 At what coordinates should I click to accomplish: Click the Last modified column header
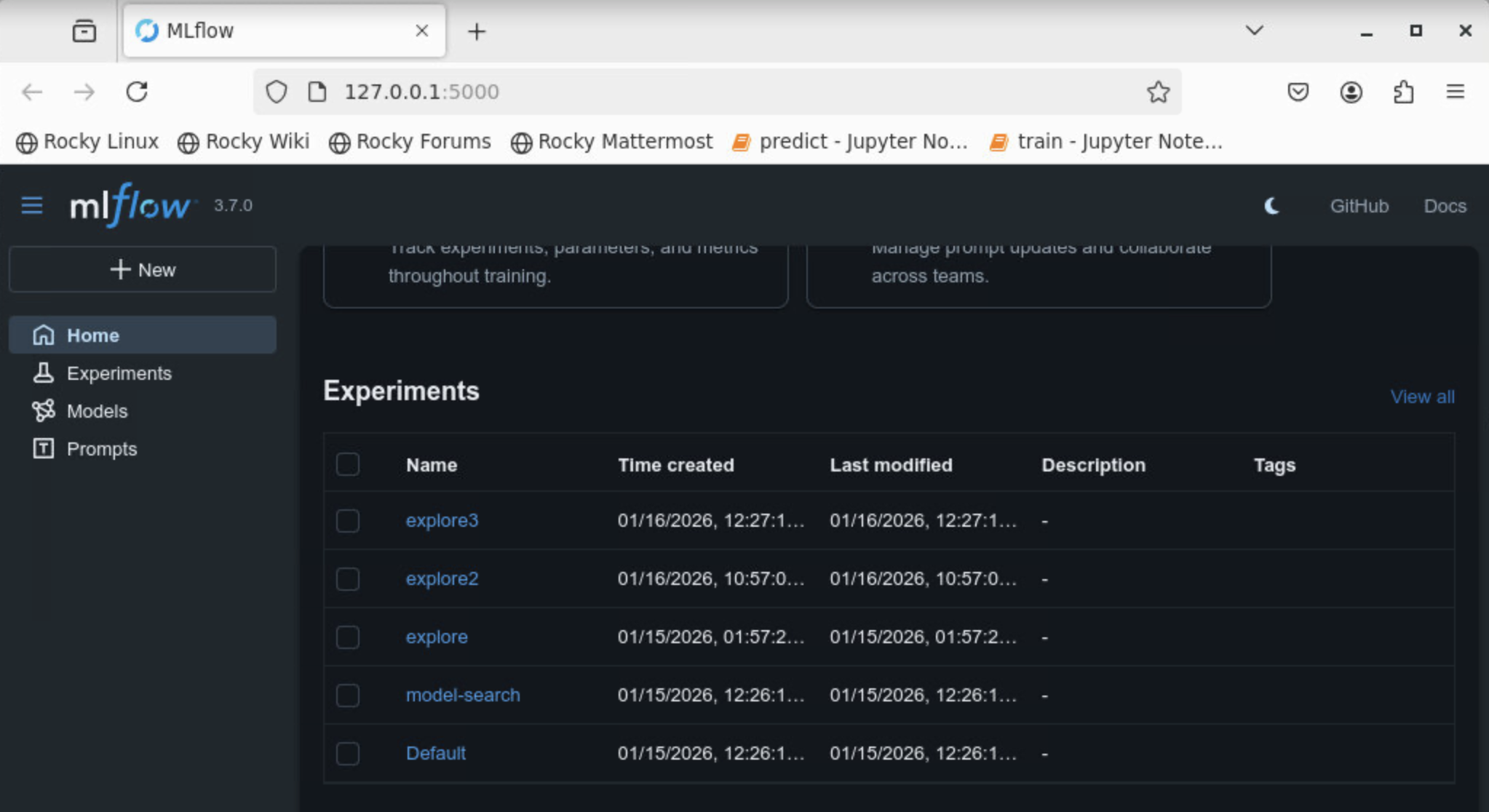click(x=891, y=465)
